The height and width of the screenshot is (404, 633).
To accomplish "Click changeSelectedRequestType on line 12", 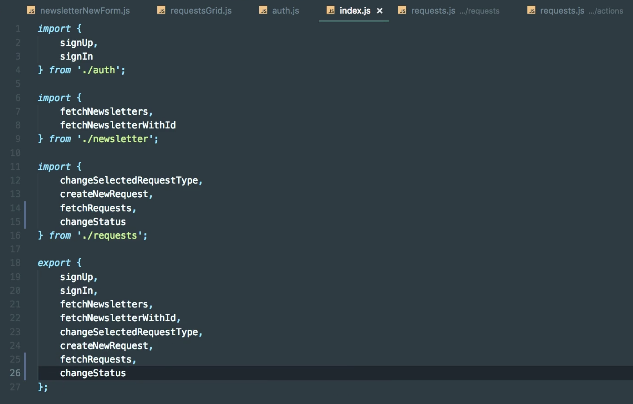I will [129, 180].
